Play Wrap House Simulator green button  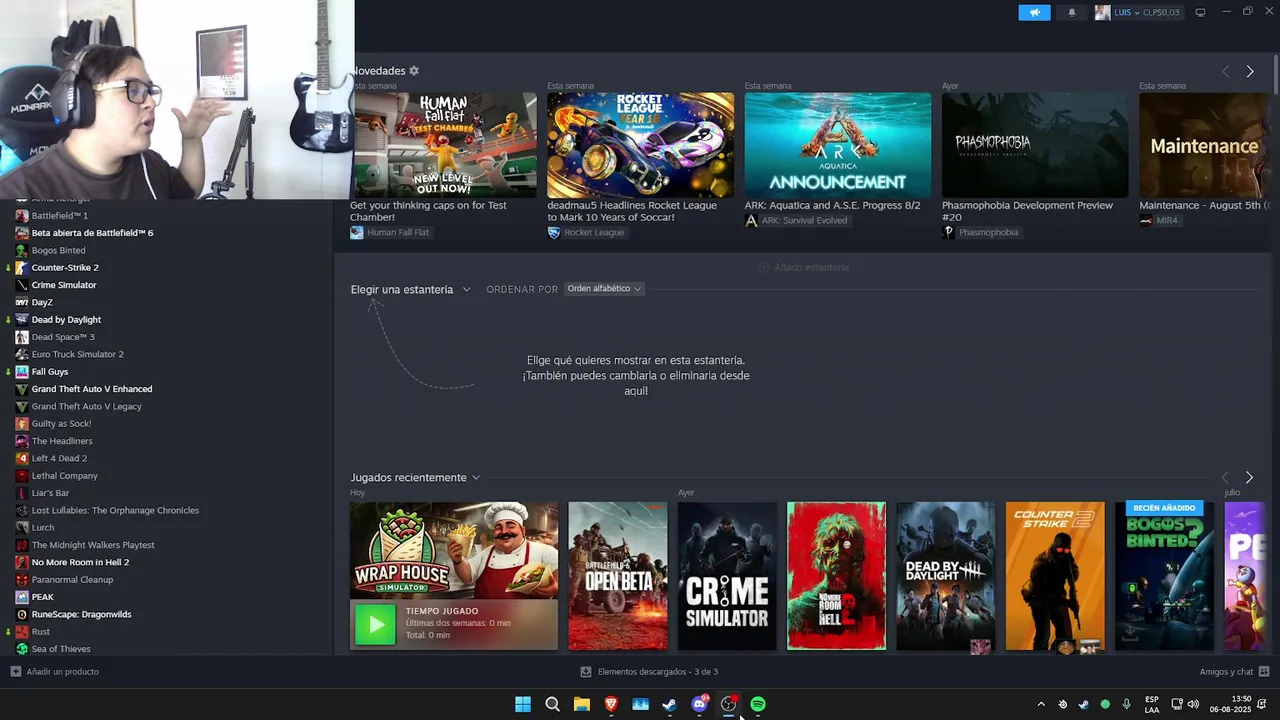tap(376, 625)
